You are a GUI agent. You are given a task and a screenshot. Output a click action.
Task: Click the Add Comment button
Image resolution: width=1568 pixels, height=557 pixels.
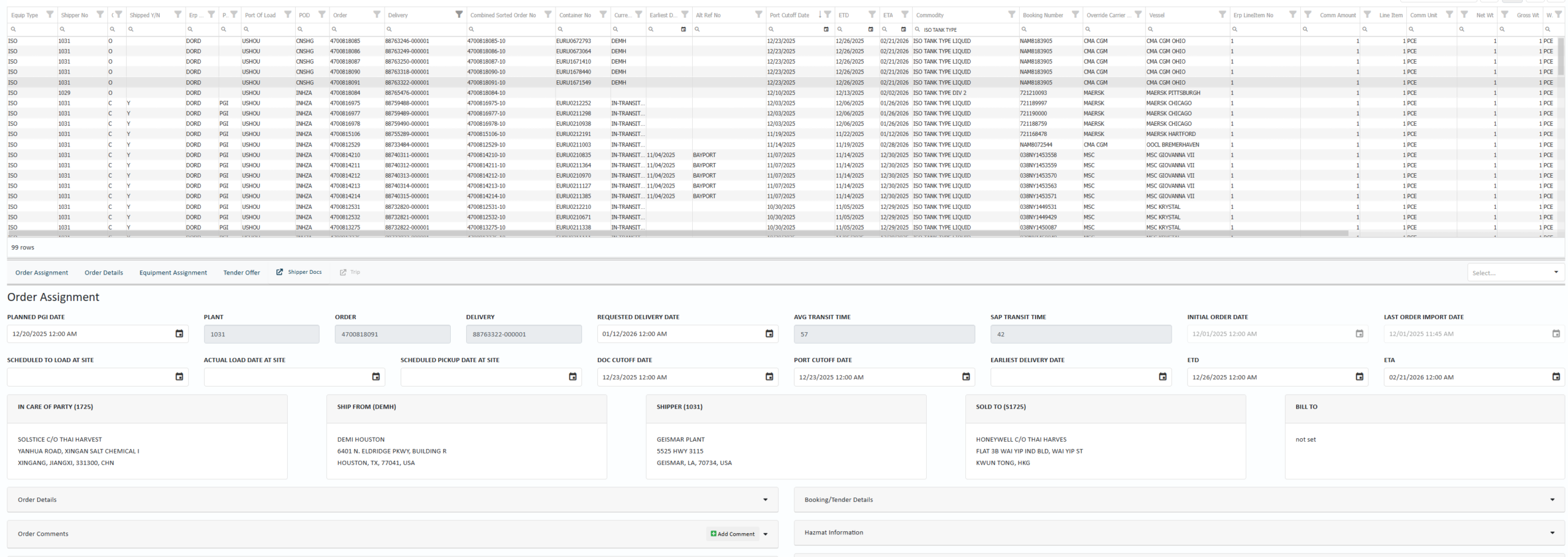click(733, 534)
